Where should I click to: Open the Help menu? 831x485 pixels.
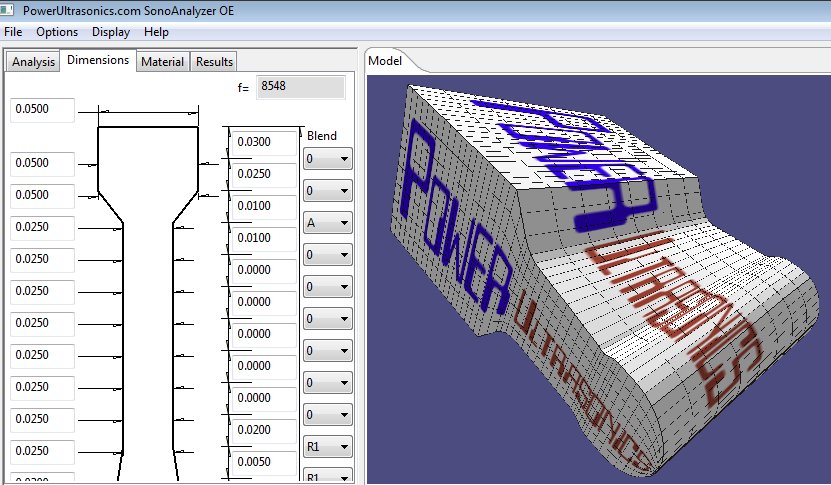(x=156, y=32)
